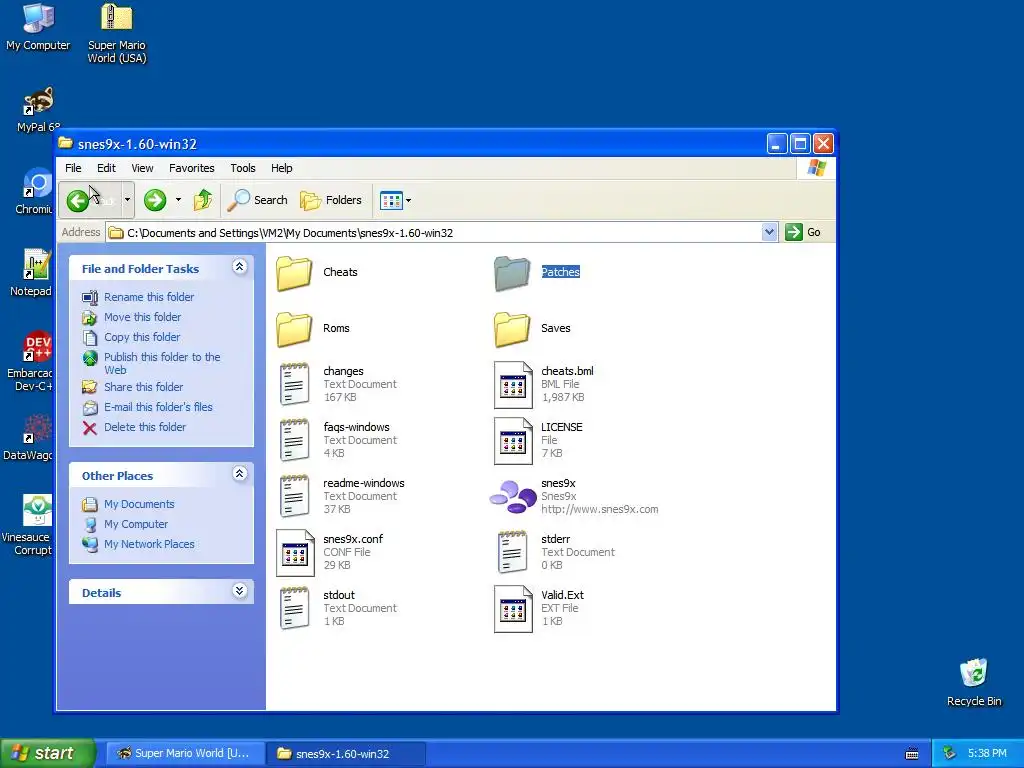Open the Tools menu
The width and height of the screenshot is (1024, 768).
pos(243,168)
